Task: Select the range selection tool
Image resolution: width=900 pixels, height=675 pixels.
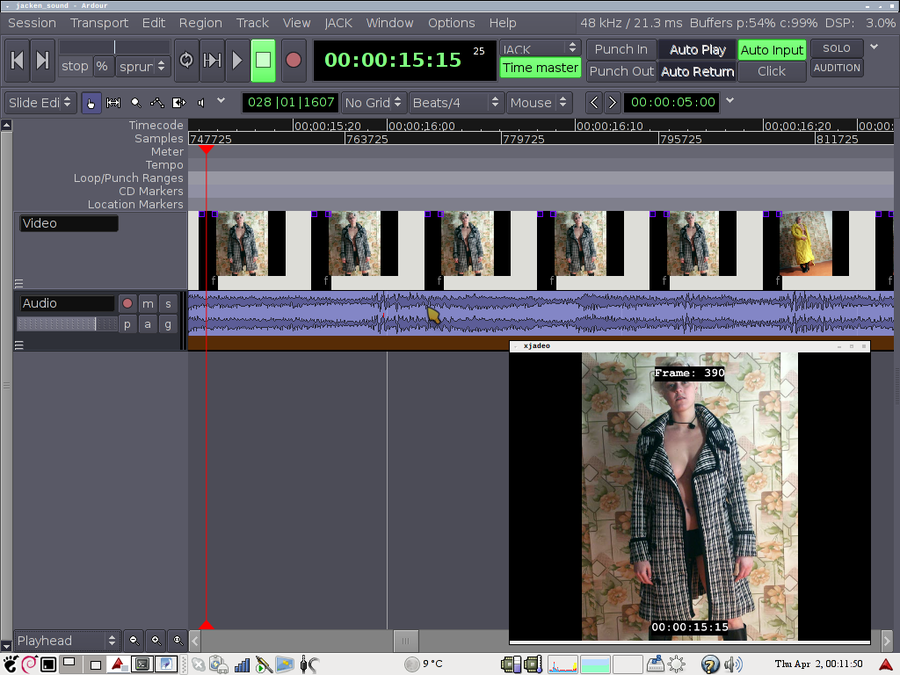Action: point(113,103)
